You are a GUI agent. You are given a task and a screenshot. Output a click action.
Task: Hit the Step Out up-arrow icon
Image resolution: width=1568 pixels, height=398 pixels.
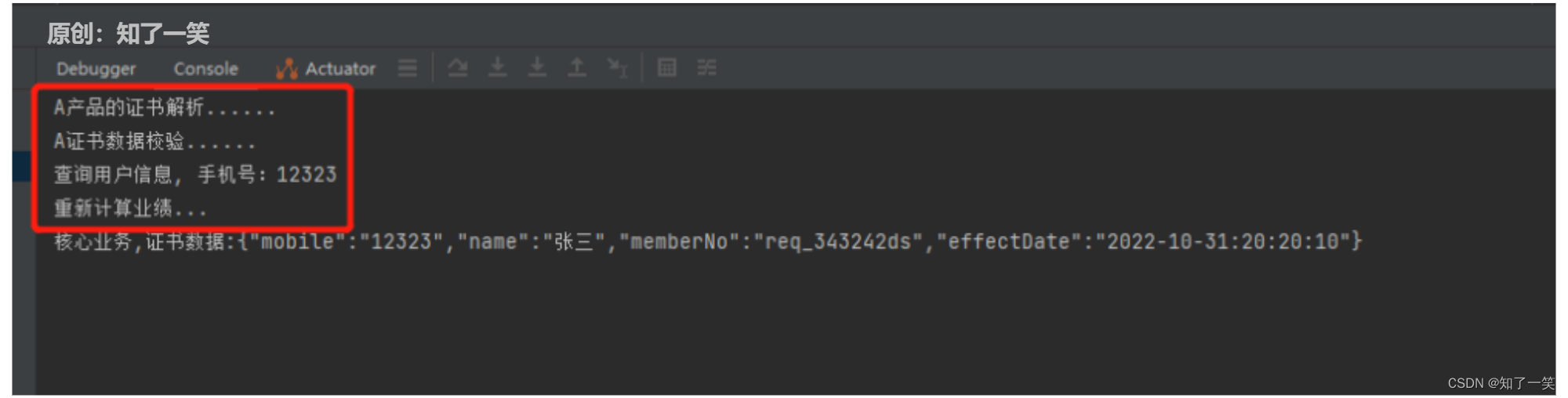pos(577,68)
